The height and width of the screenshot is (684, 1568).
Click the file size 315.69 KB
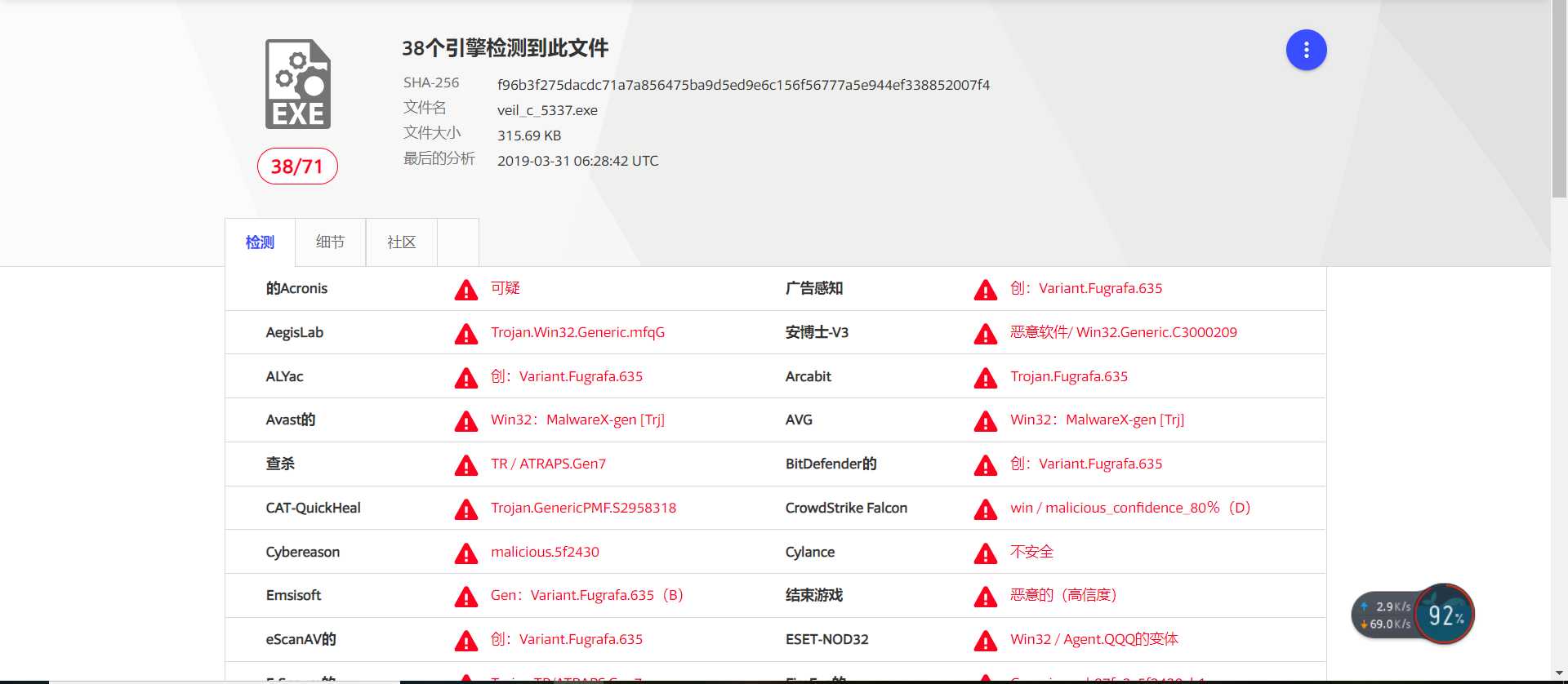(529, 135)
